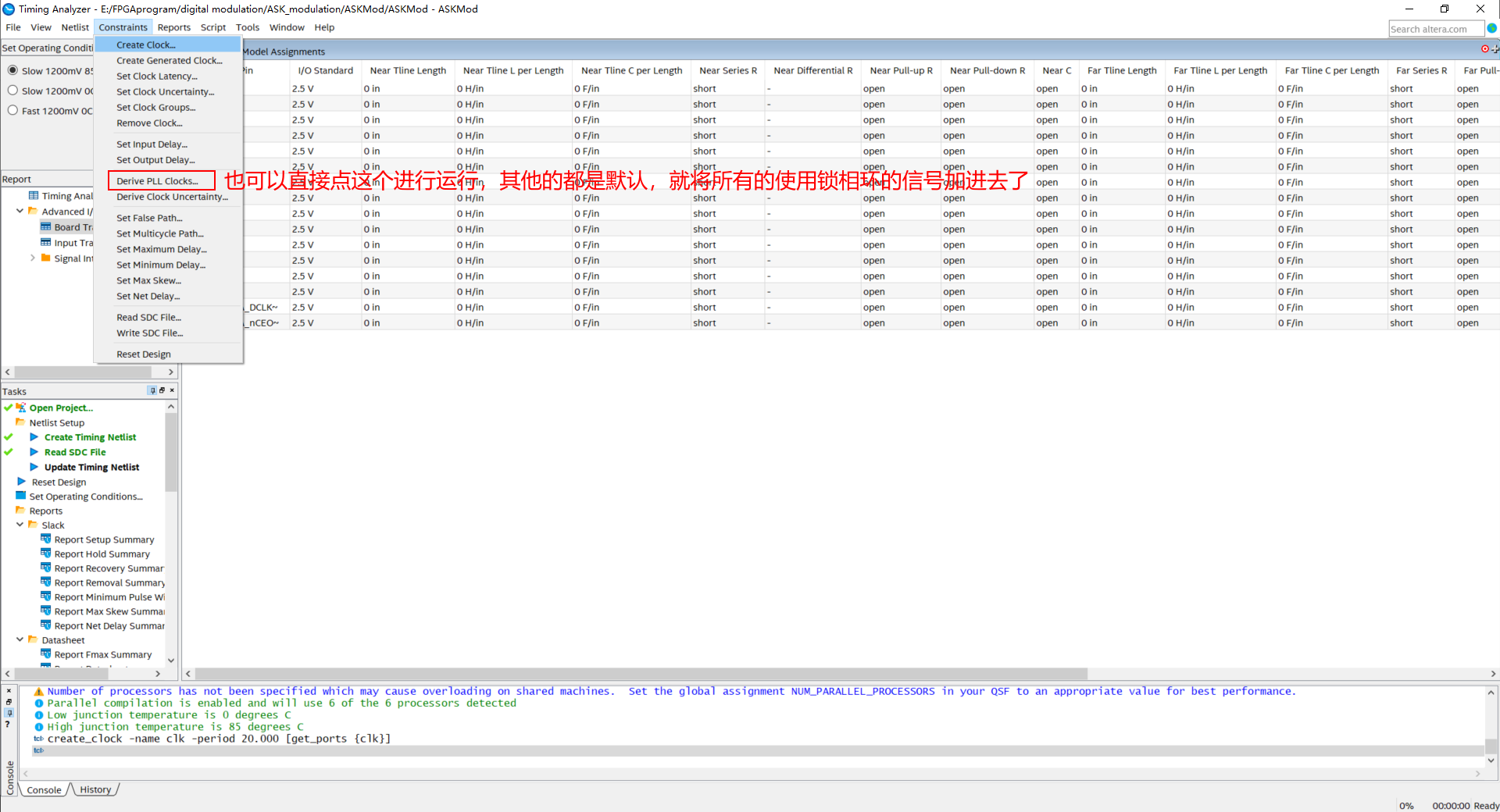The height and width of the screenshot is (812, 1500).
Task: Collapse the Datasheet folder in Tasks
Action: point(20,639)
